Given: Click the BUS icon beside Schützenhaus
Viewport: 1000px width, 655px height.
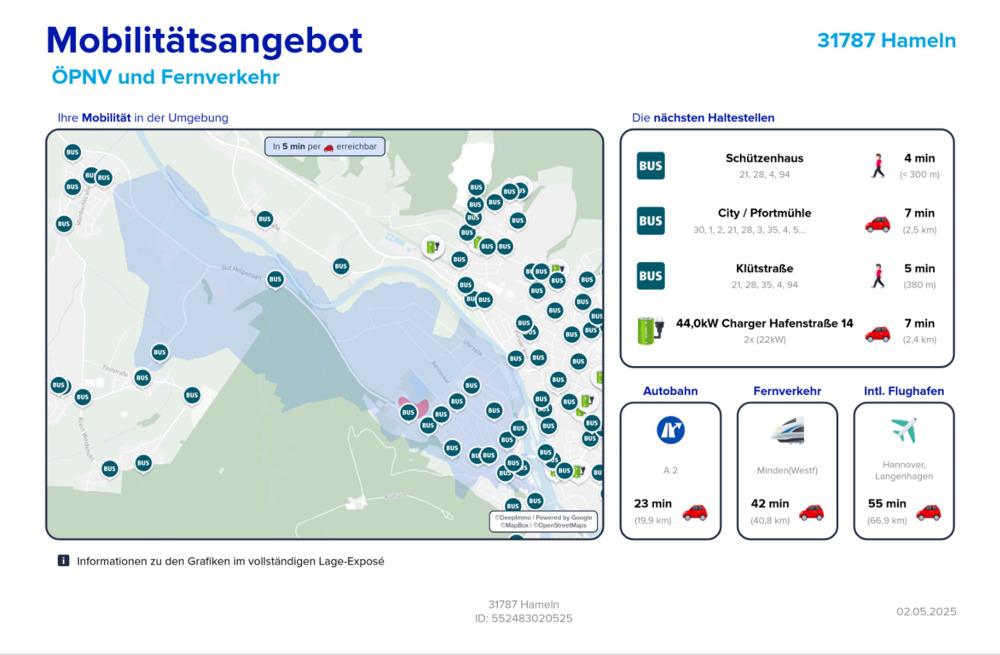Looking at the screenshot, I should pos(650,165).
